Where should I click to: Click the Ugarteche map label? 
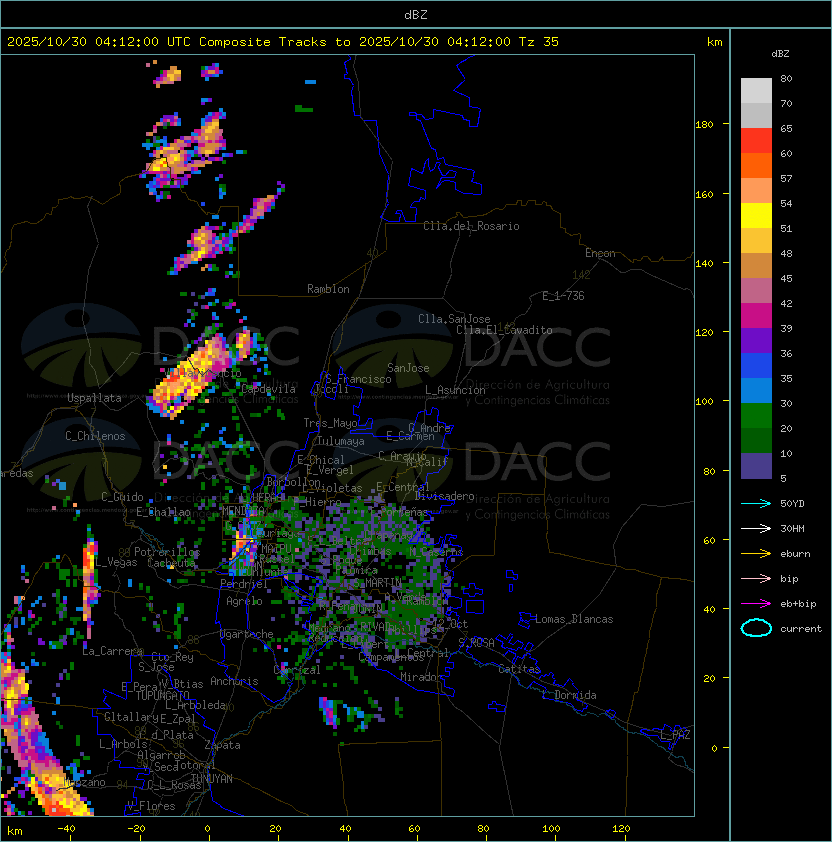click(x=247, y=634)
